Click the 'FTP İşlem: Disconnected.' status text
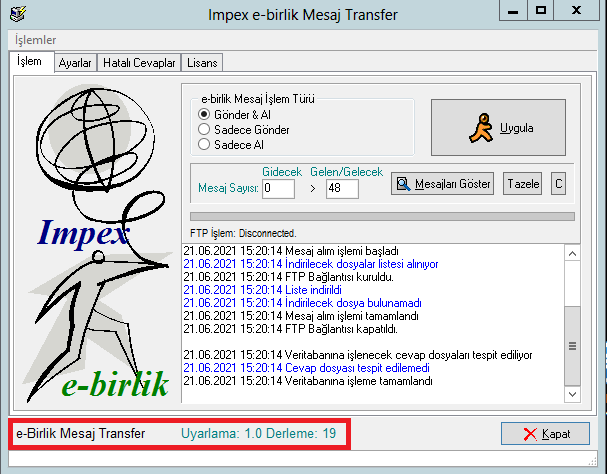Viewport: 607px width, 474px height. click(243, 234)
